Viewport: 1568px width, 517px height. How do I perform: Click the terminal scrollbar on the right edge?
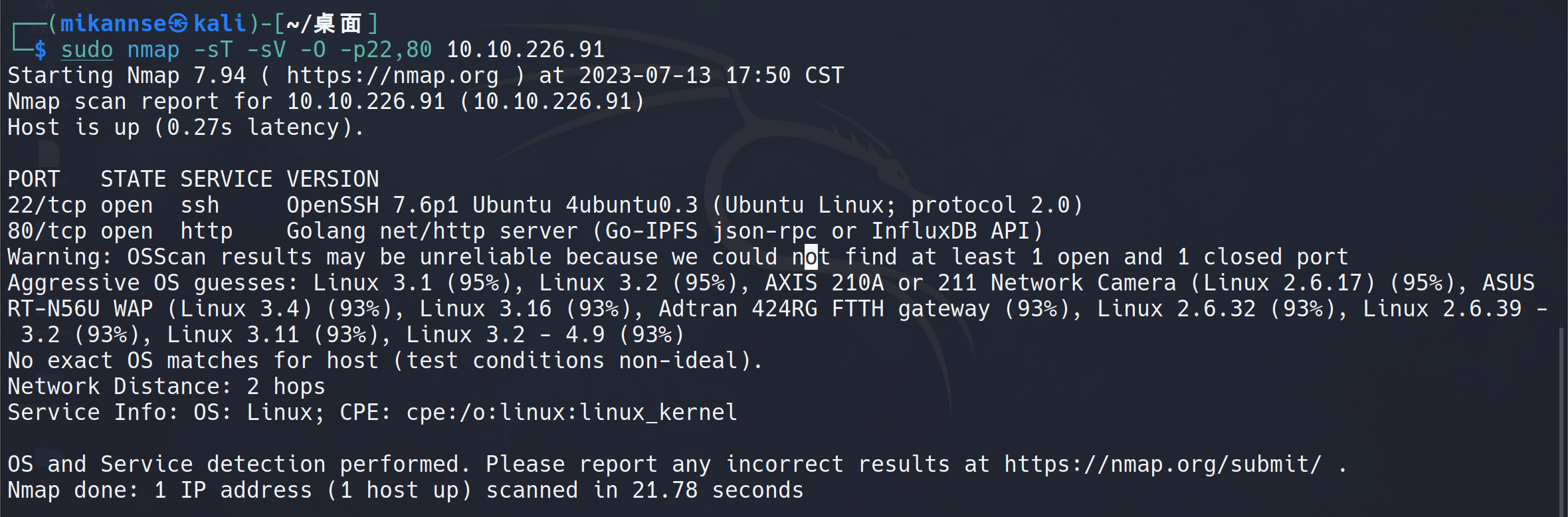[1561, 419]
